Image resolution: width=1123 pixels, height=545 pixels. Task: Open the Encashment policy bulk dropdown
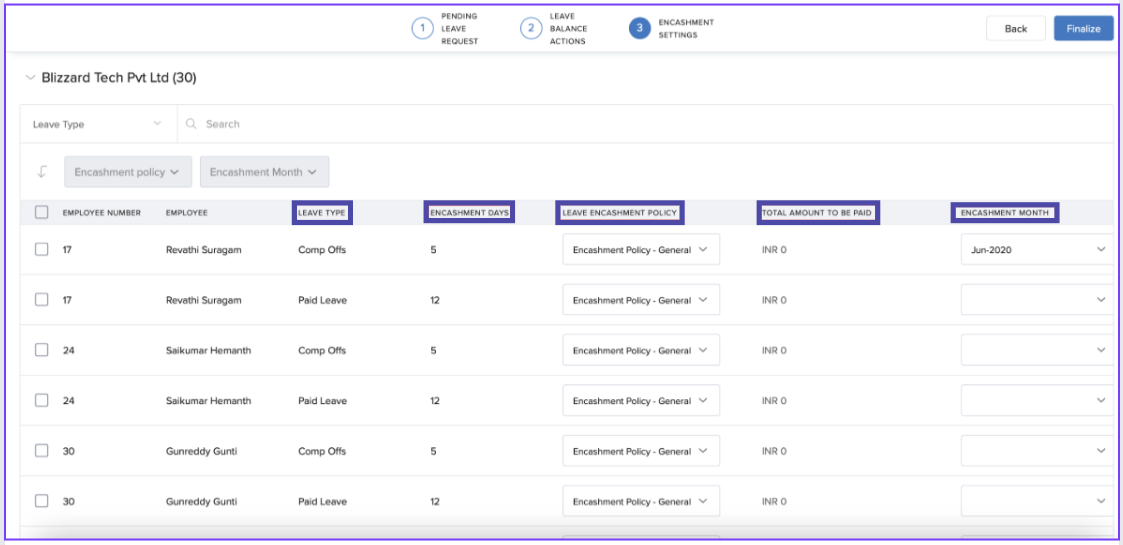(127, 172)
